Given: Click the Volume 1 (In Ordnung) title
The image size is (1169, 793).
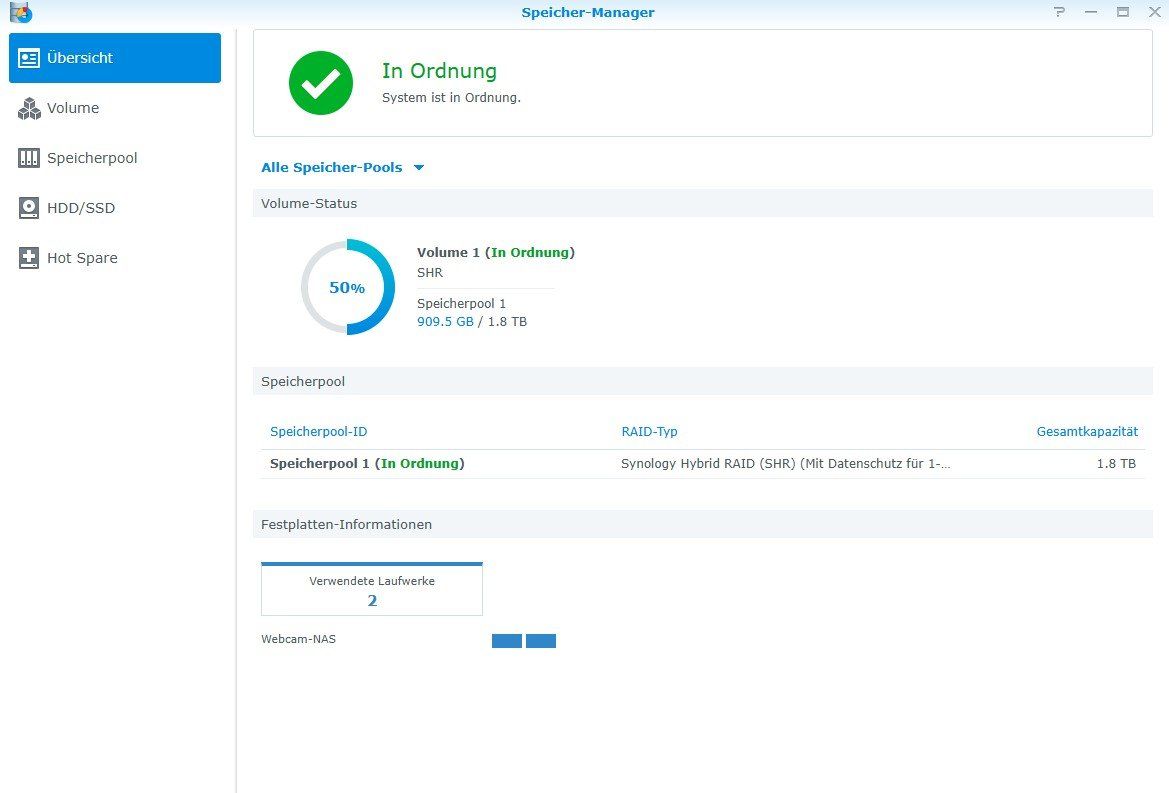Looking at the screenshot, I should click(x=496, y=253).
